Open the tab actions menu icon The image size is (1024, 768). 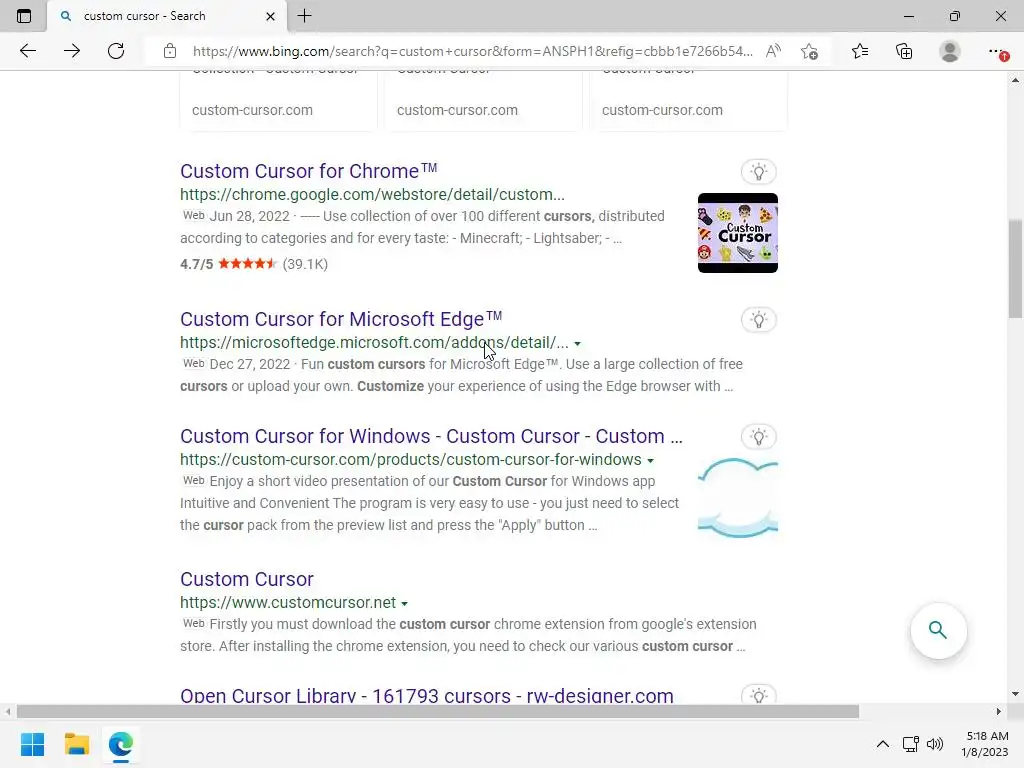(x=24, y=16)
